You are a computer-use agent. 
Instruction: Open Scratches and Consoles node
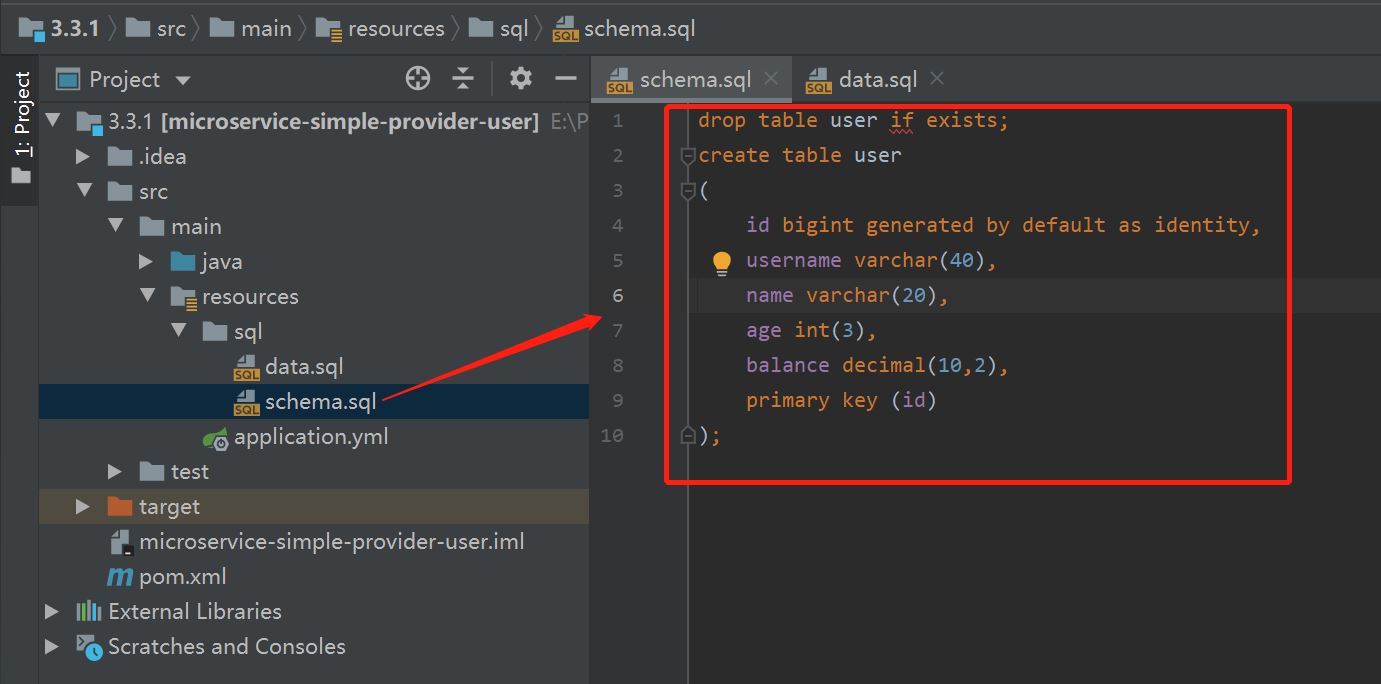pyautogui.click(x=226, y=647)
